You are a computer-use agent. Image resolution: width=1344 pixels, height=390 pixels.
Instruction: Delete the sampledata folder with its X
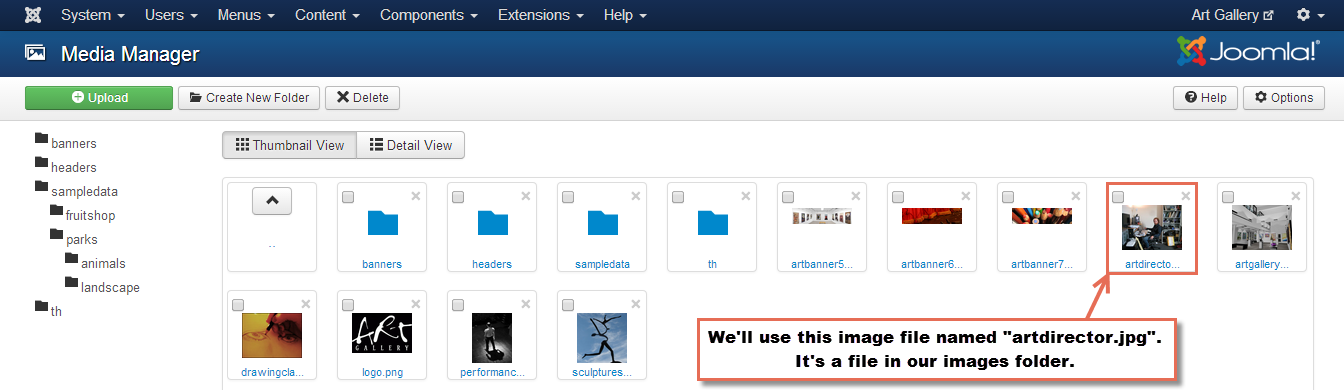(636, 196)
